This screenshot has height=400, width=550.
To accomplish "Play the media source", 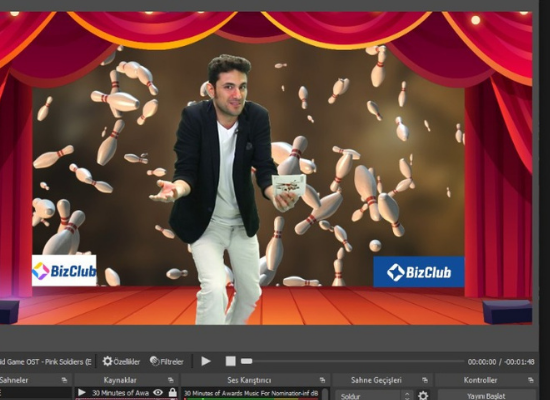I will 206,361.
